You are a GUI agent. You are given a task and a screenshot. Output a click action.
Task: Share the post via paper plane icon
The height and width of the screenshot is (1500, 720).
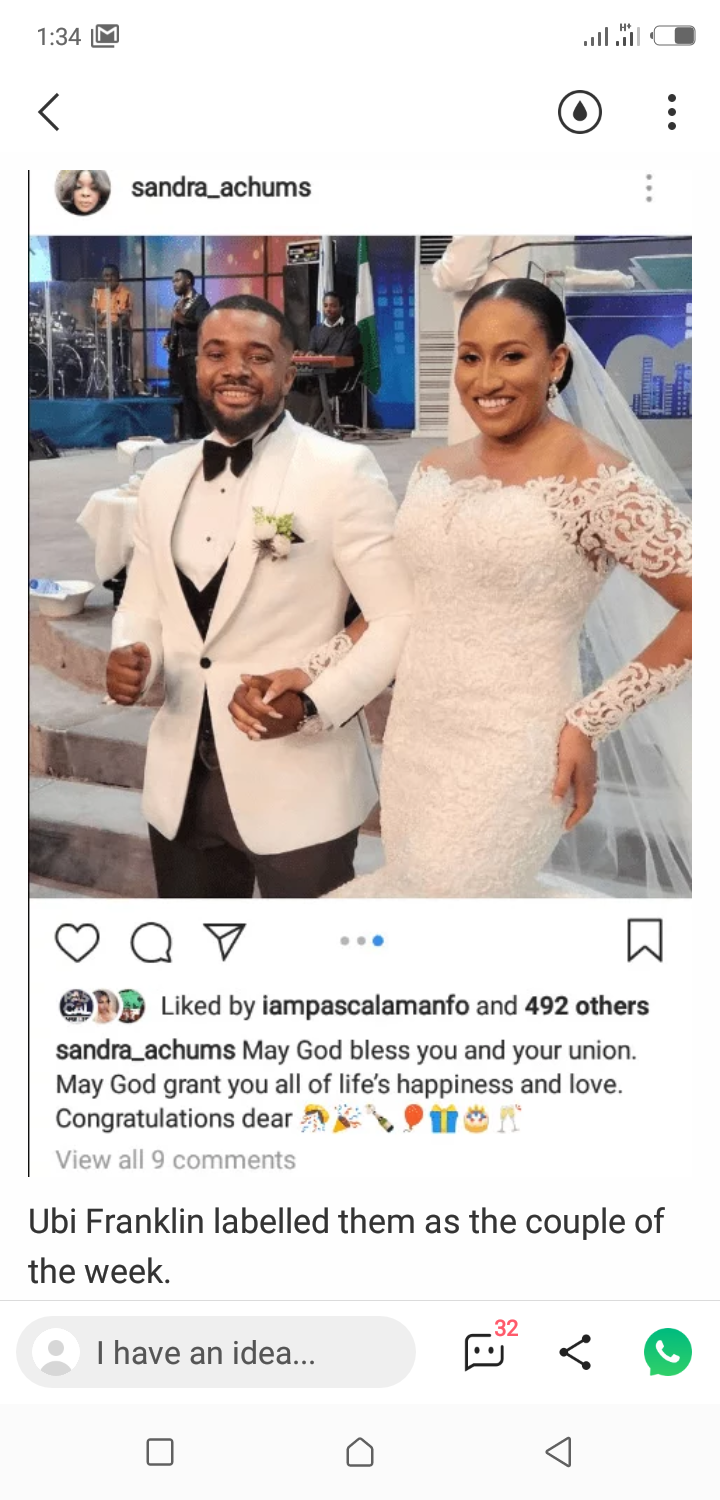224,941
